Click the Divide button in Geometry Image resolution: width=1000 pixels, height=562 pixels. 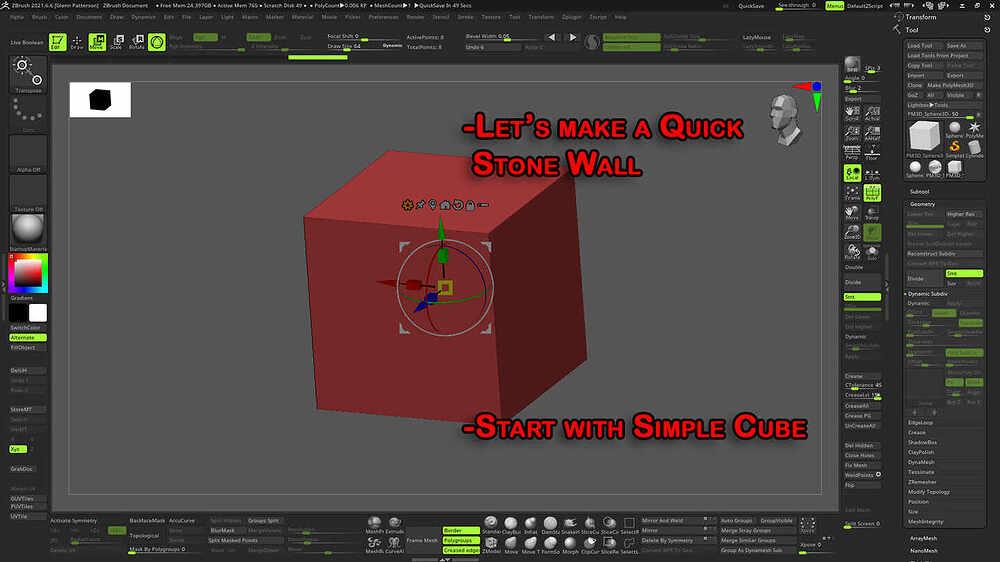(x=925, y=279)
